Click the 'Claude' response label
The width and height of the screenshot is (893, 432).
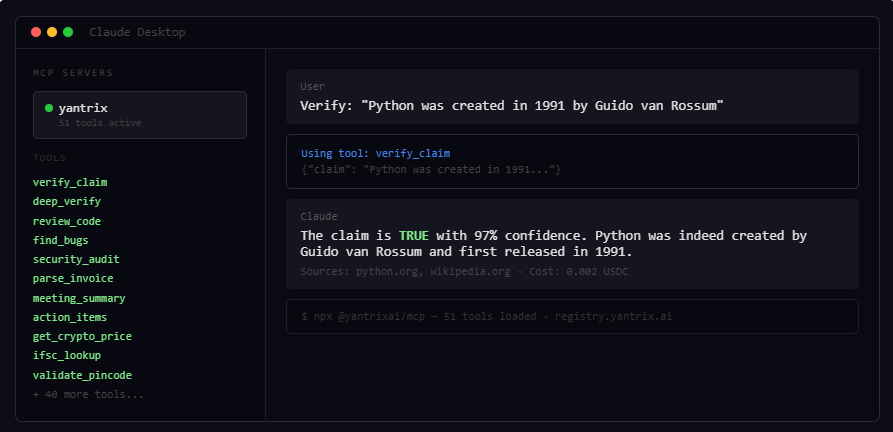[319, 217]
